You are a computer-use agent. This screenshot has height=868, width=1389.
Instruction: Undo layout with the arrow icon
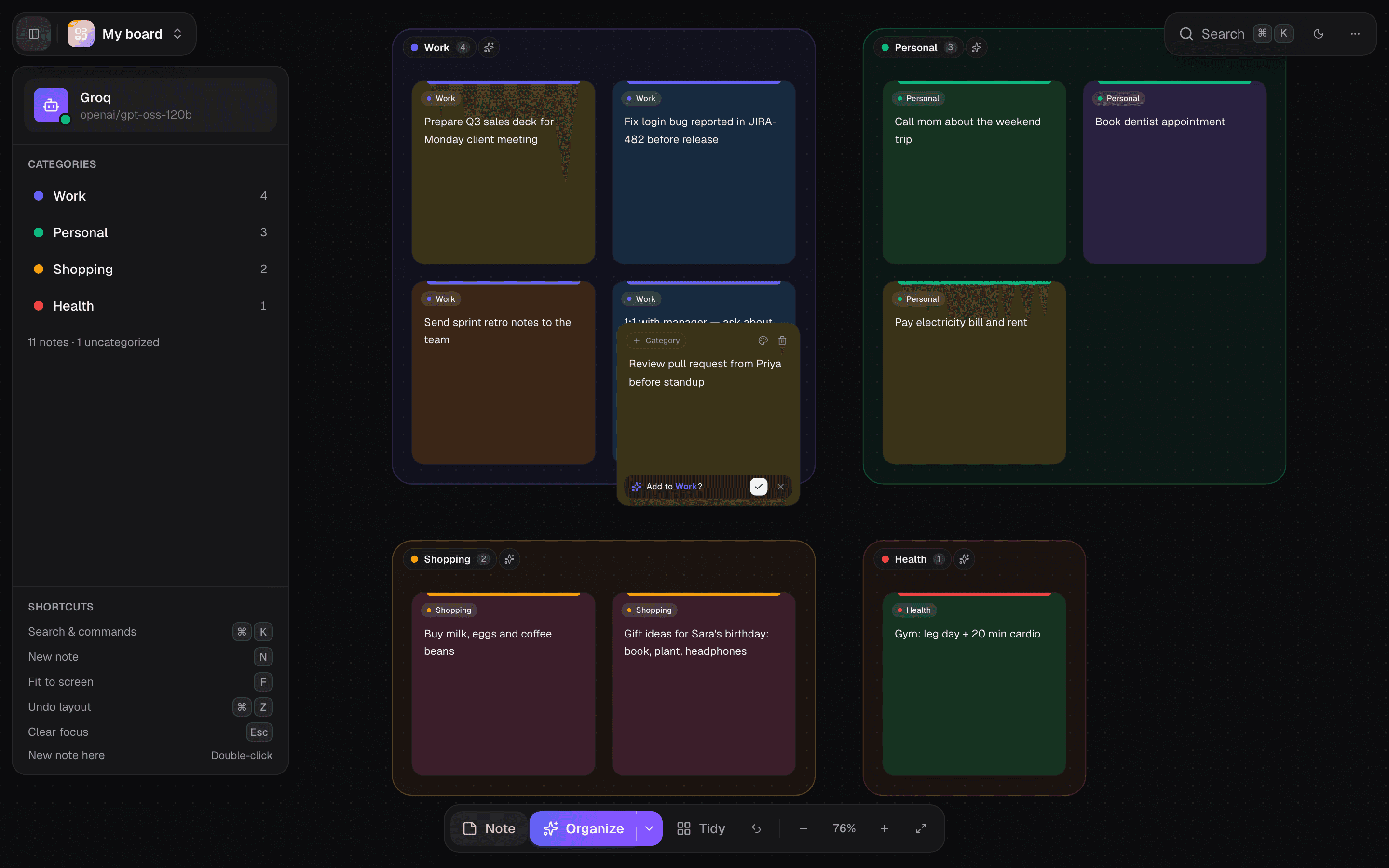pos(756,828)
